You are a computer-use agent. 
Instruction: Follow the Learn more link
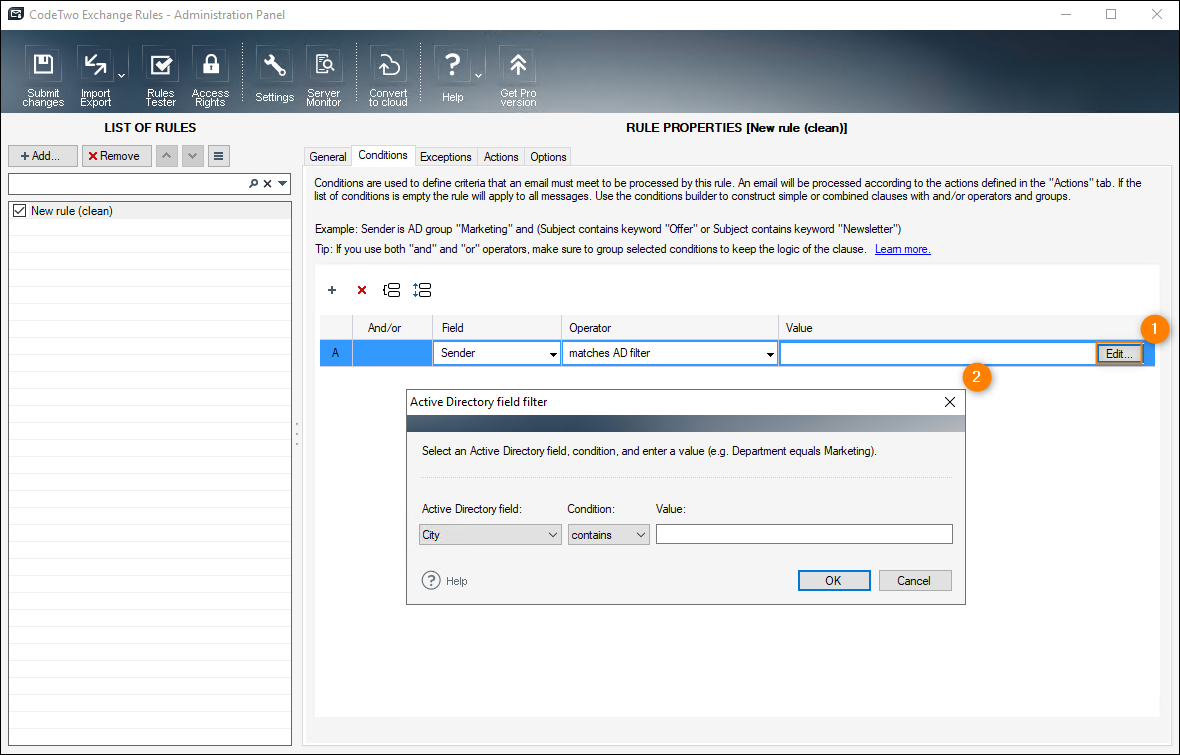click(x=902, y=249)
